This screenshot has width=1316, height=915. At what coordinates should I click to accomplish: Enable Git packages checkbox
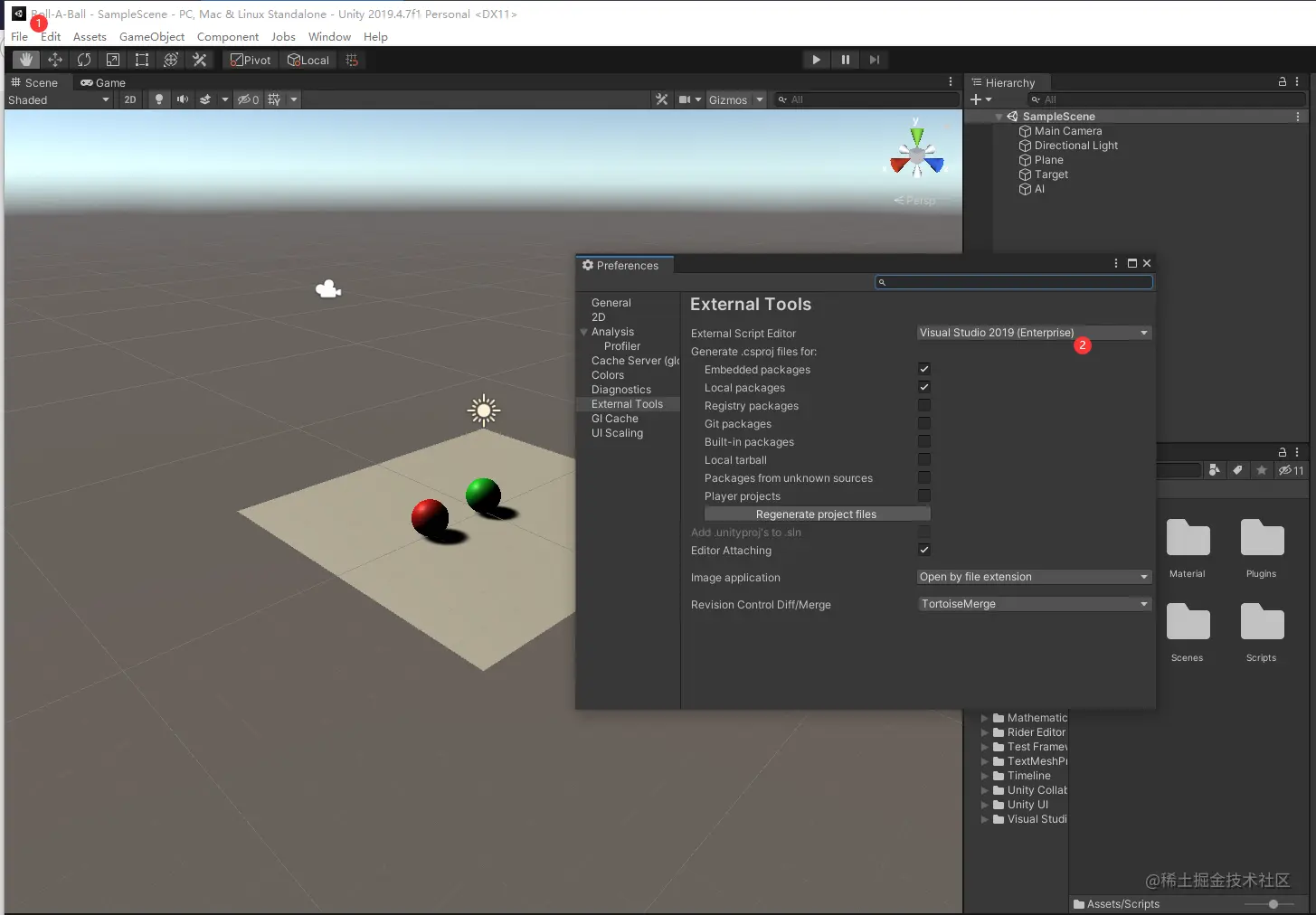[x=924, y=423]
